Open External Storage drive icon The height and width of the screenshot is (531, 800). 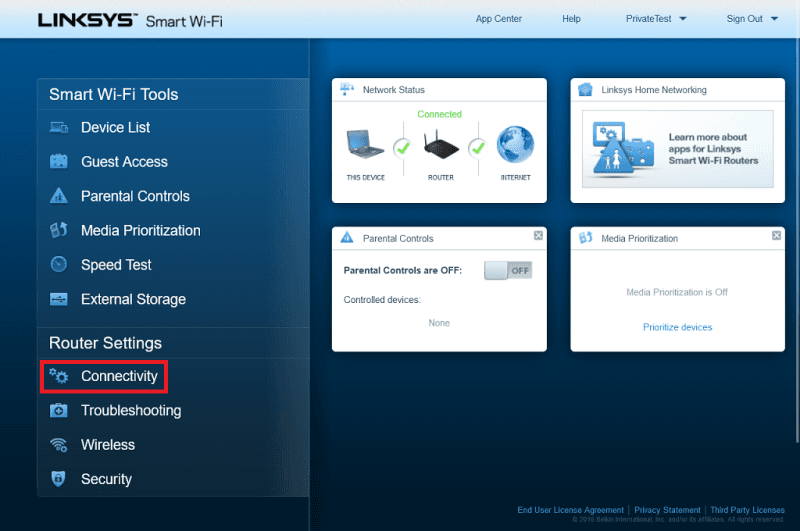pos(59,299)
